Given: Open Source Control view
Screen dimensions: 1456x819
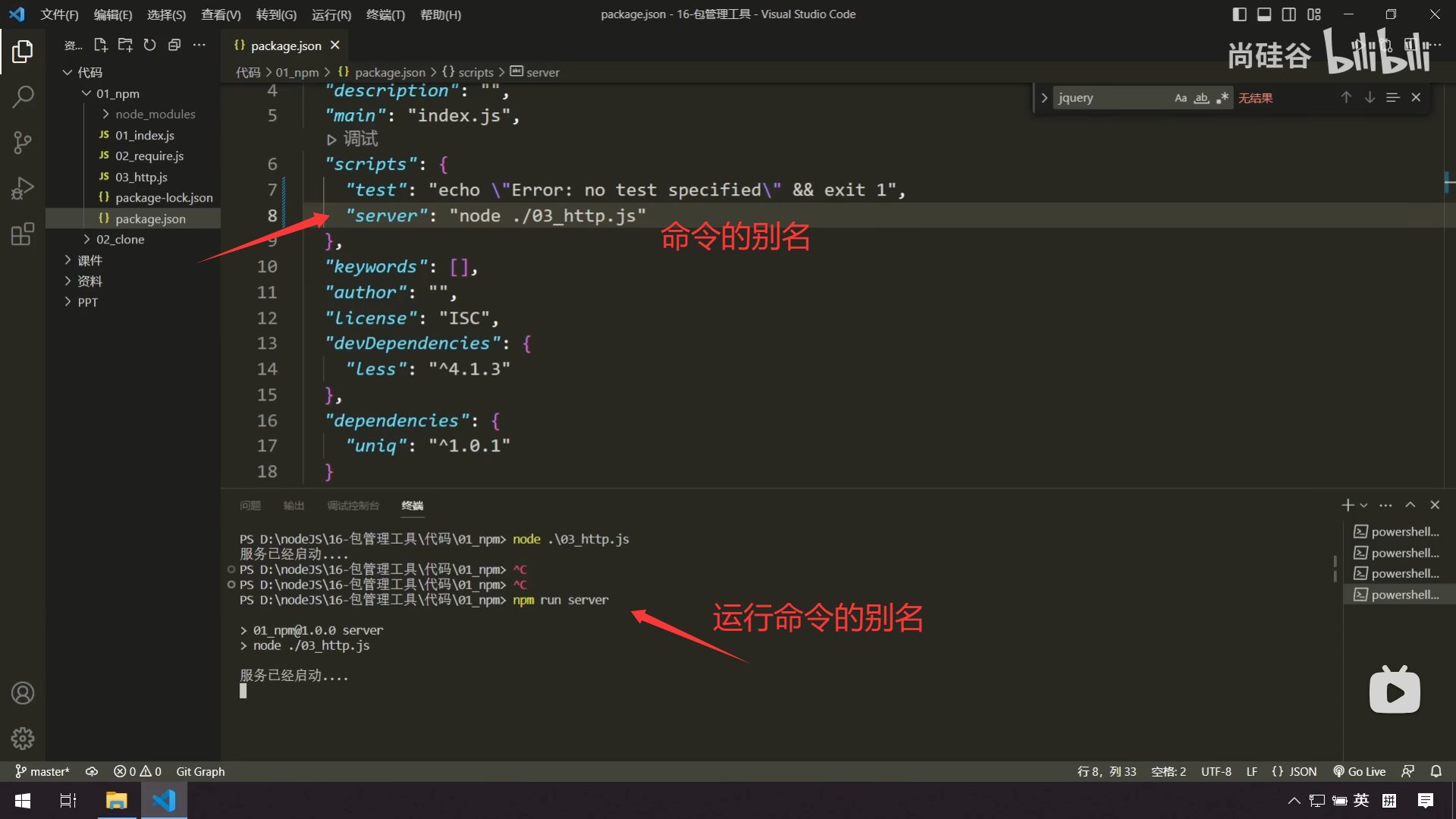Looking at the screenshot, I should tap(23, 143).
